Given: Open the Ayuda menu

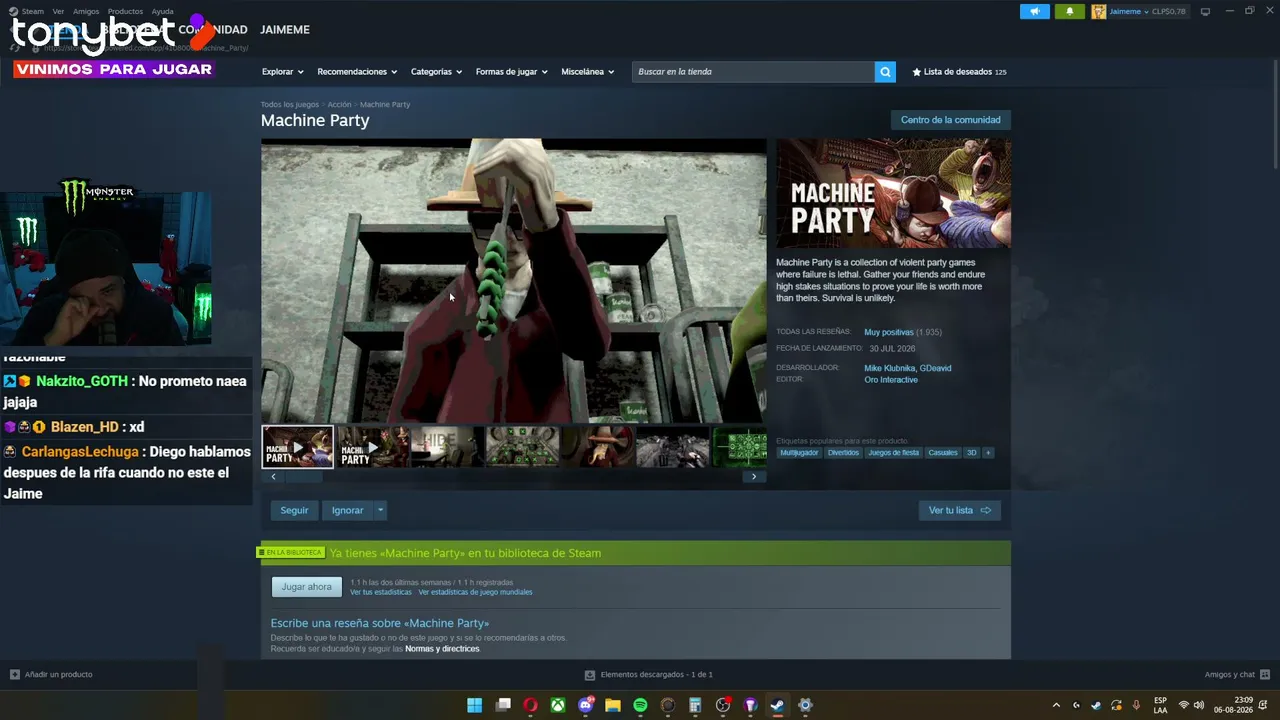Looking at the screenshot, I should tap(162, 12).
